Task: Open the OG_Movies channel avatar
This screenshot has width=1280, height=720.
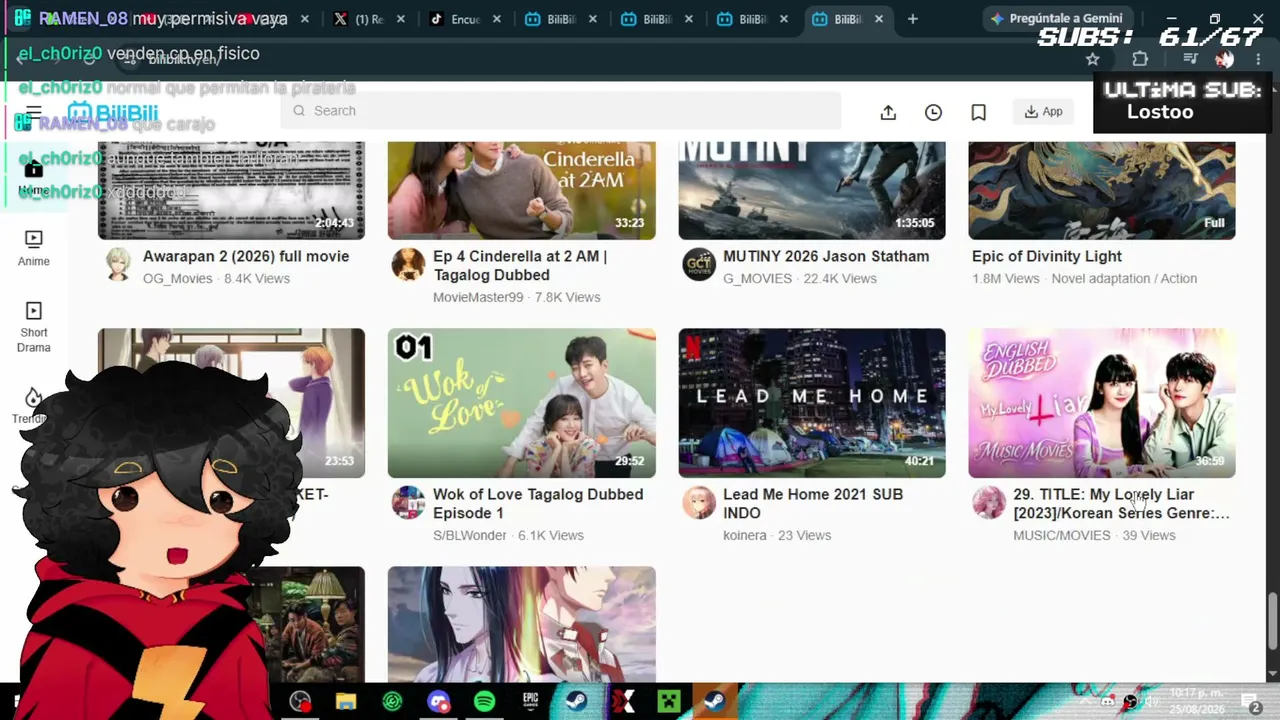Action: click(119, 265)
